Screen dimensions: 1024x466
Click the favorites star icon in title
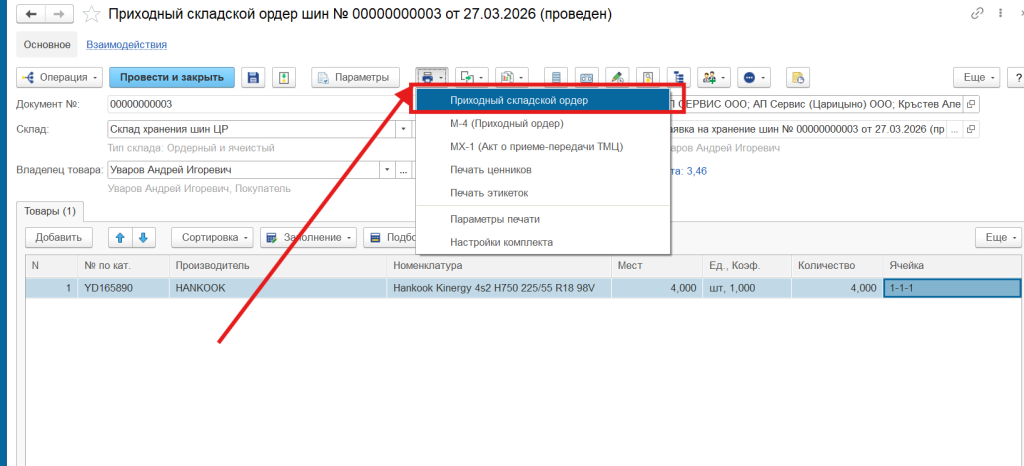[91, 14]
